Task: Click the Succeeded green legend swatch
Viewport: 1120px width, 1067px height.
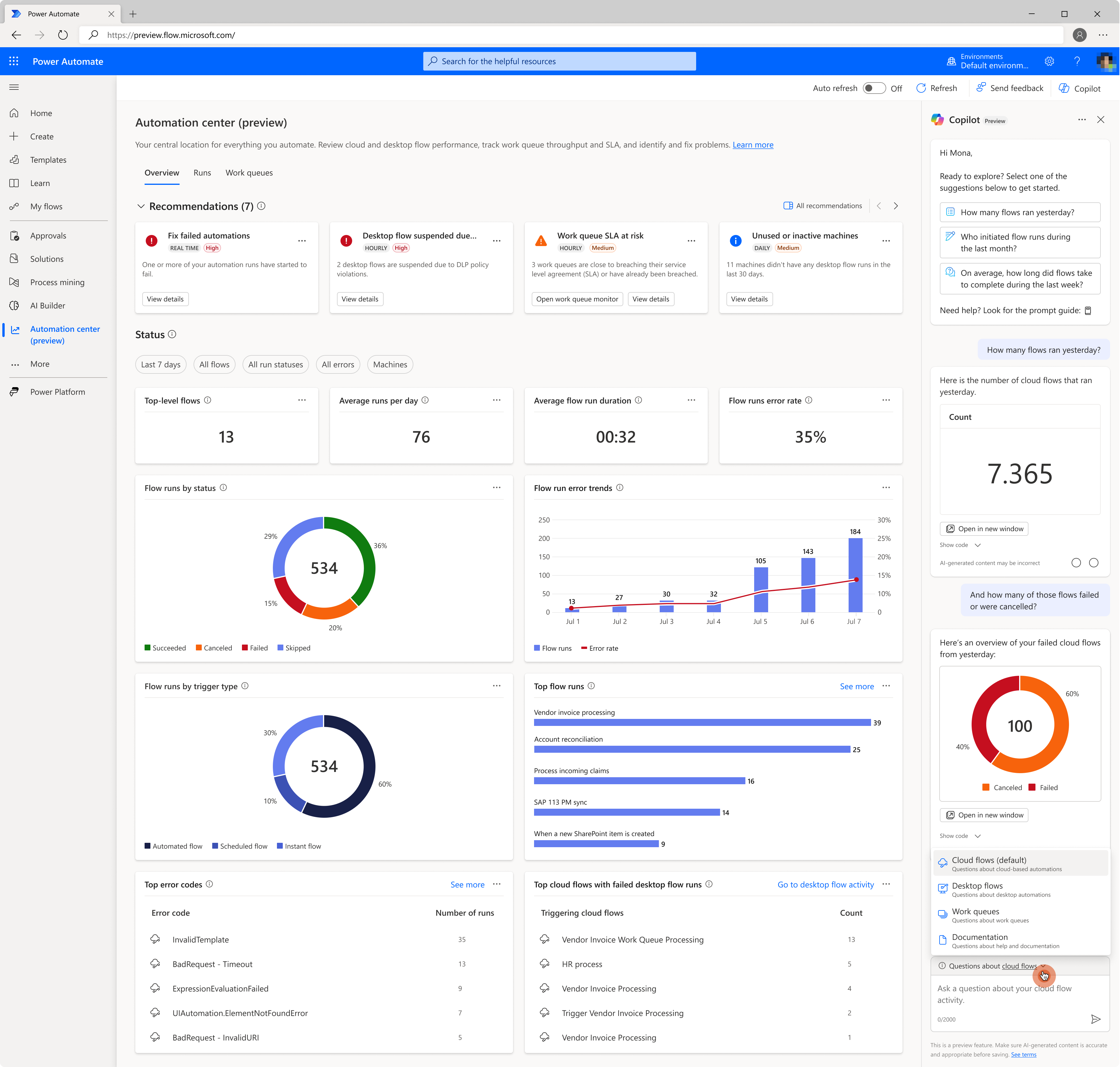Action: (148, 648)
